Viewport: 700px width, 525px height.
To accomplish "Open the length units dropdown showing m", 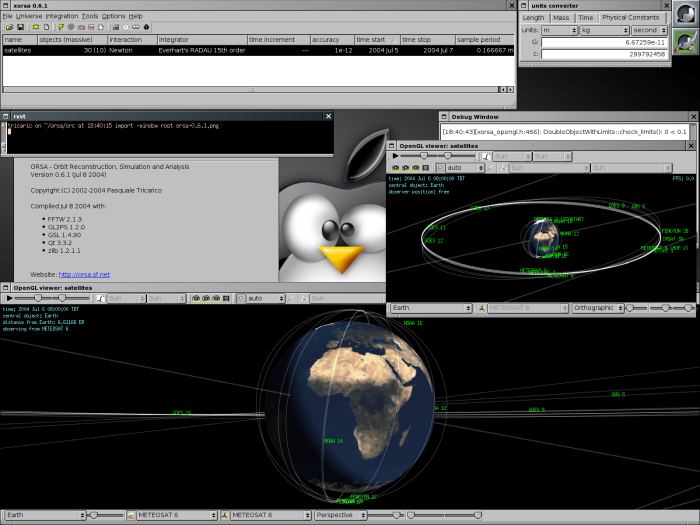I will pyautogui.click(x=560, y=30).
